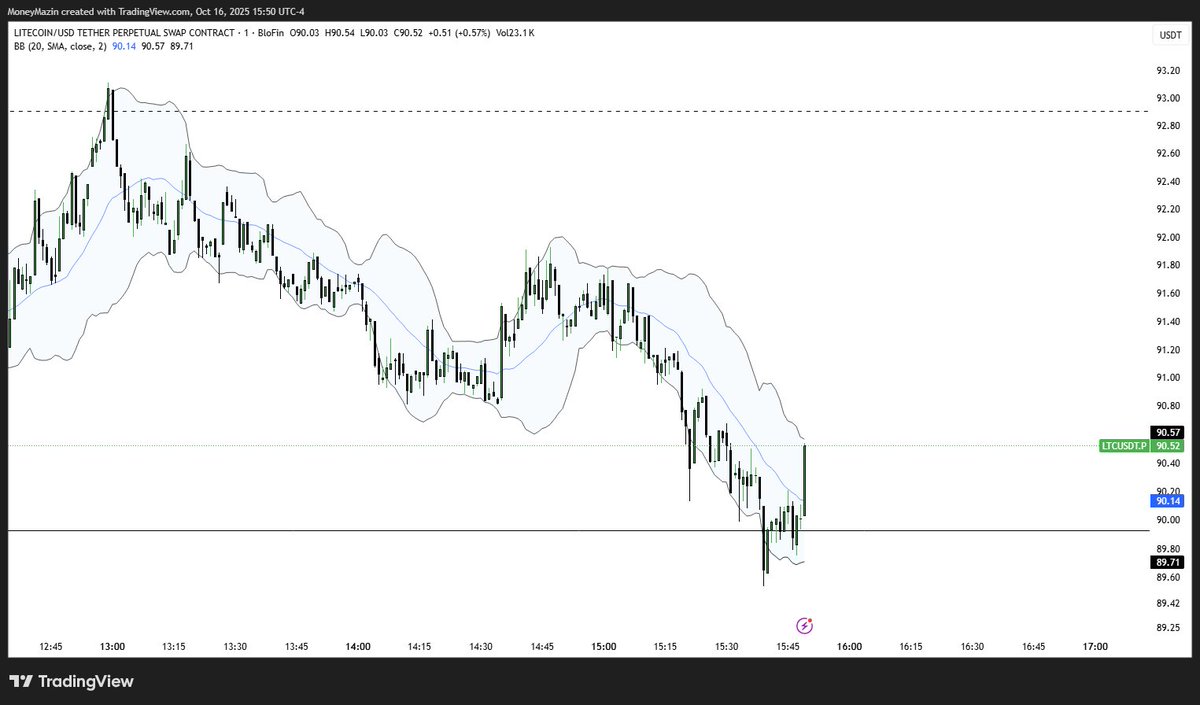Click the 16:15 time axis label

click(x=911, y=647)
